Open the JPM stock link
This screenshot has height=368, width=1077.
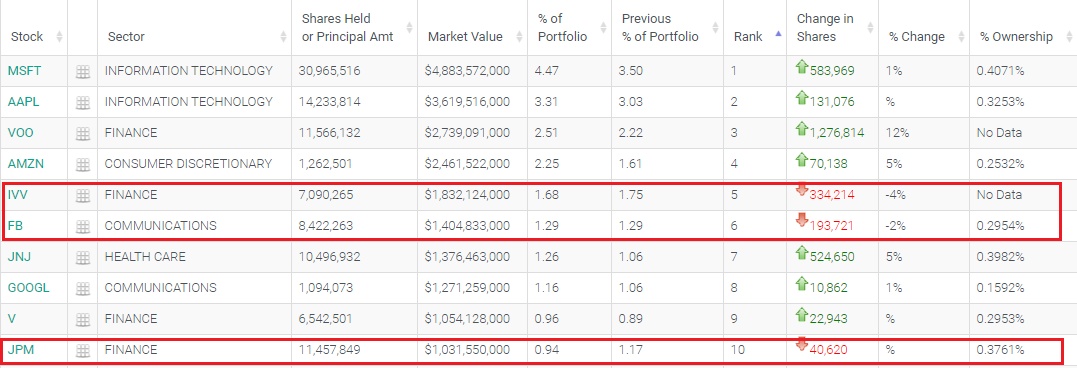pyautogui.click(x=21, y=350)
